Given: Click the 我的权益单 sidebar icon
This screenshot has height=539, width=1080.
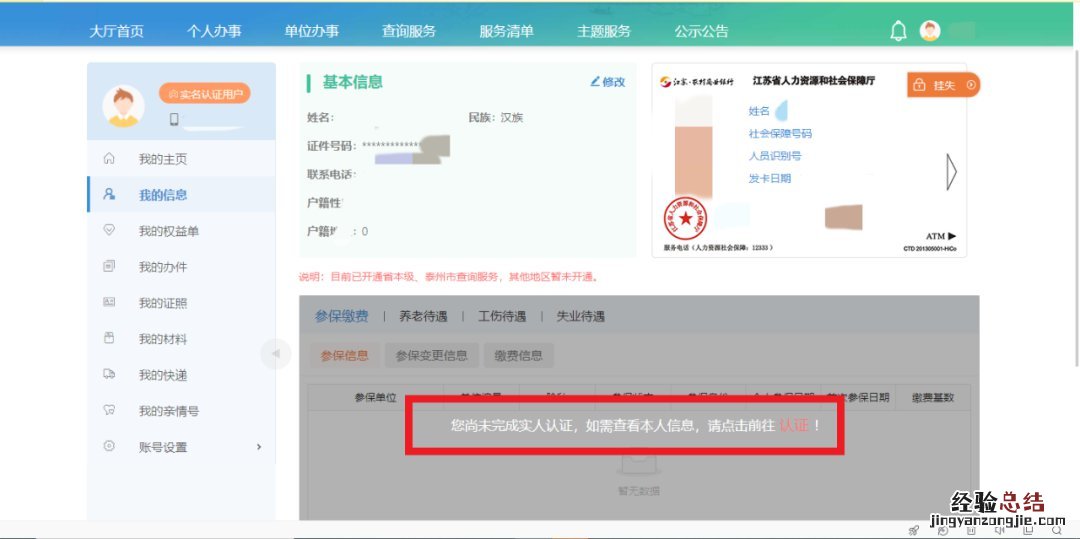Looking at the screenshot, I should point(110,230).
